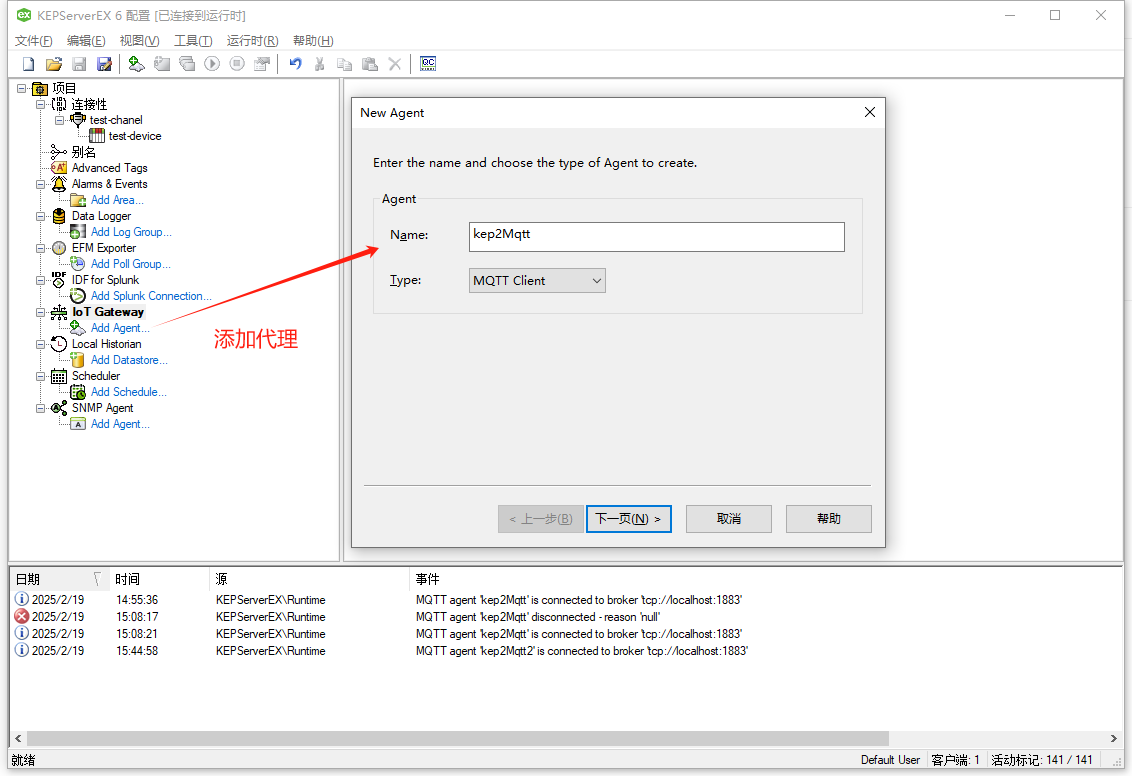
Task: Click the Add Agent icon under IoT Gateway
Action: [x=78, y=328]
